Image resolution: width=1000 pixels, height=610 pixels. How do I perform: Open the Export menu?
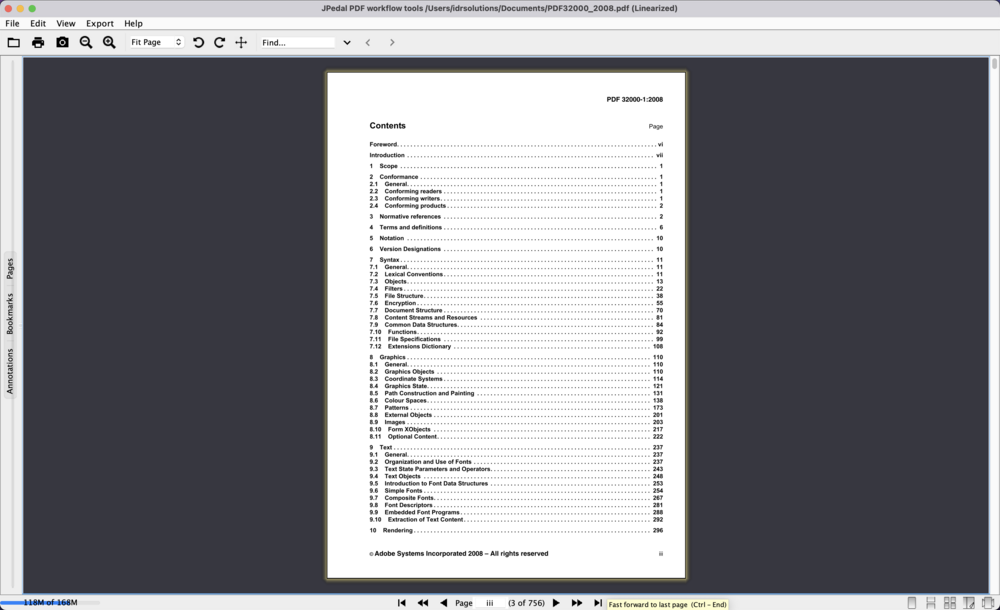click(x=100, y=23)
